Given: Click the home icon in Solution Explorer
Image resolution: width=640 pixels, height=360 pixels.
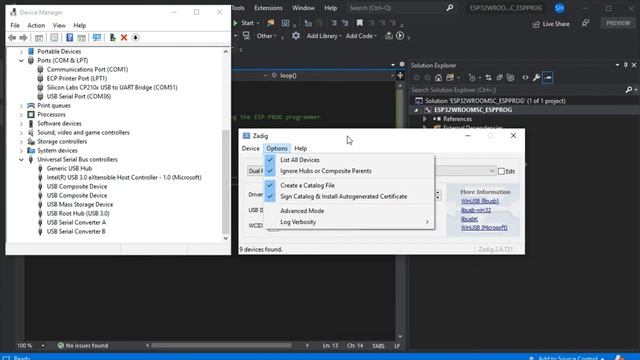Looking at the screenshot, I should coord(438,78).
